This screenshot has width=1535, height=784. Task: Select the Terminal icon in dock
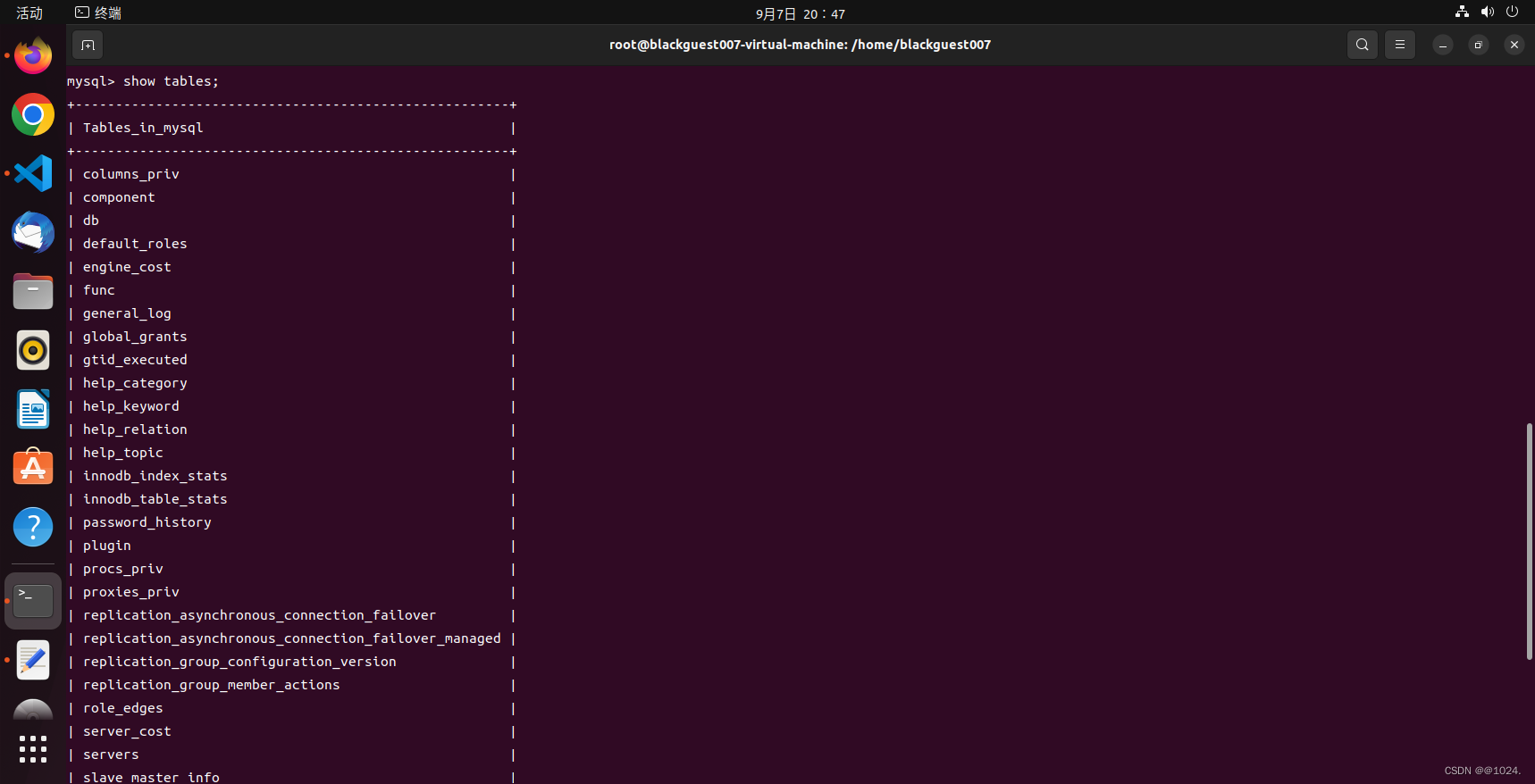33,601
